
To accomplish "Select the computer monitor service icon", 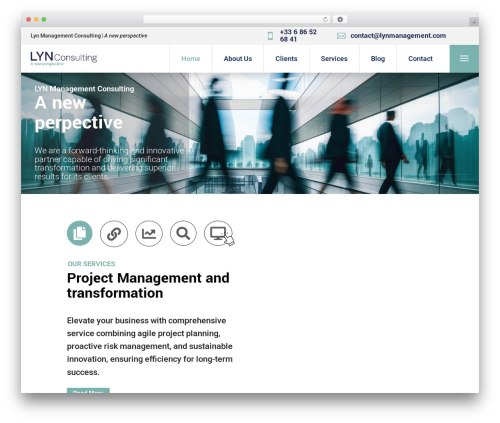I will pos(218,233).
